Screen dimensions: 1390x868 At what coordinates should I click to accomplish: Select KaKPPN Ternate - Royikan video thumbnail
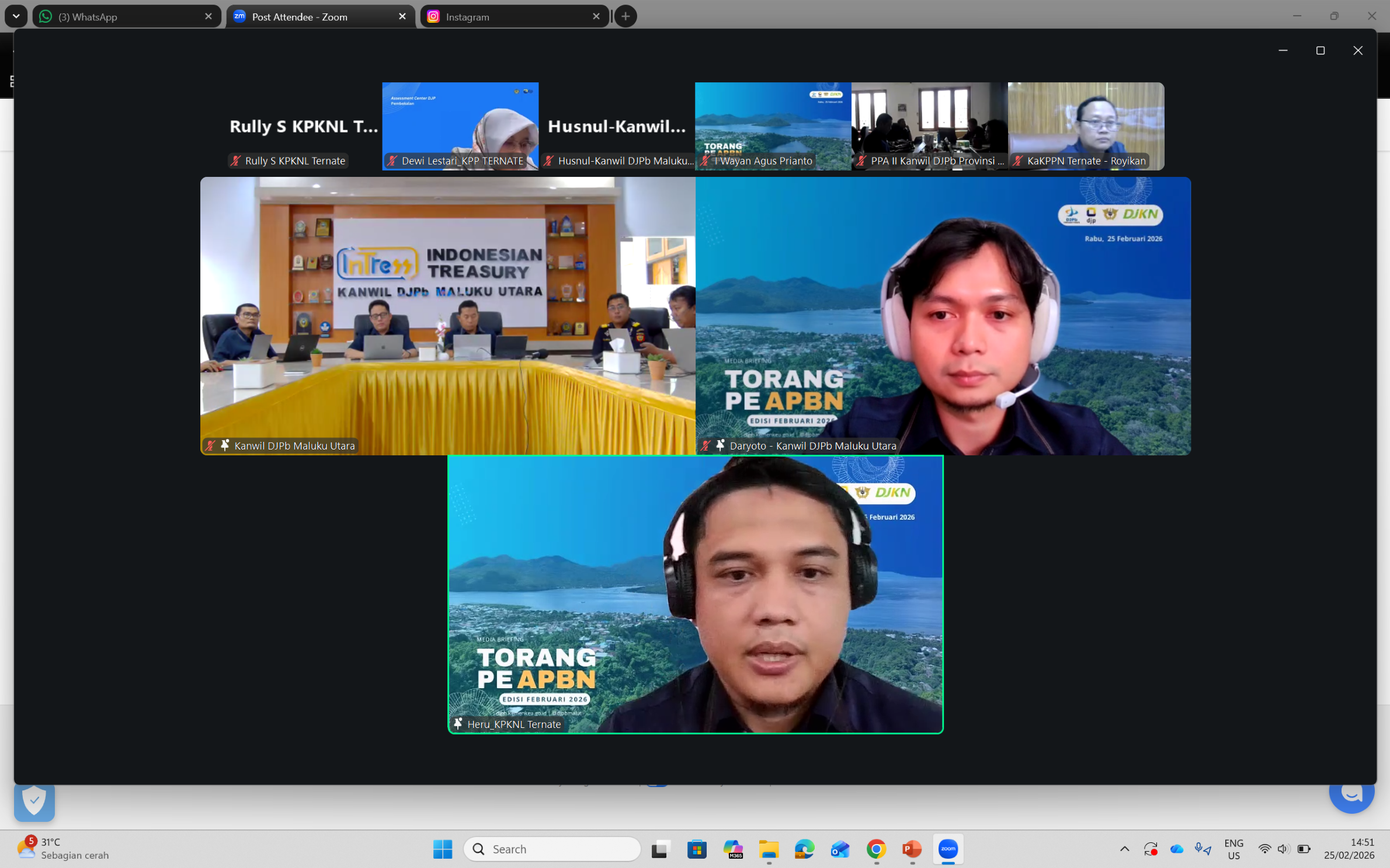tap(1086, 123)
